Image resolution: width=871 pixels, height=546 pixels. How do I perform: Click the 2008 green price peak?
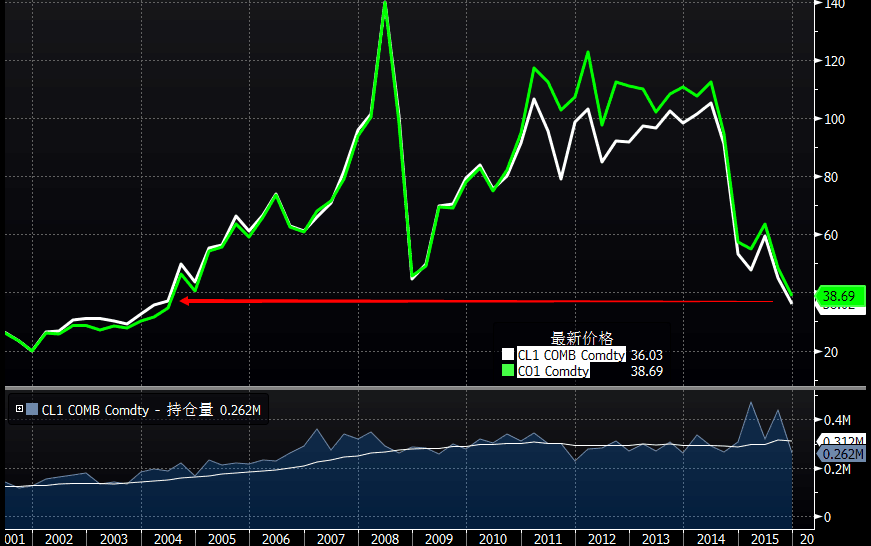385,4
